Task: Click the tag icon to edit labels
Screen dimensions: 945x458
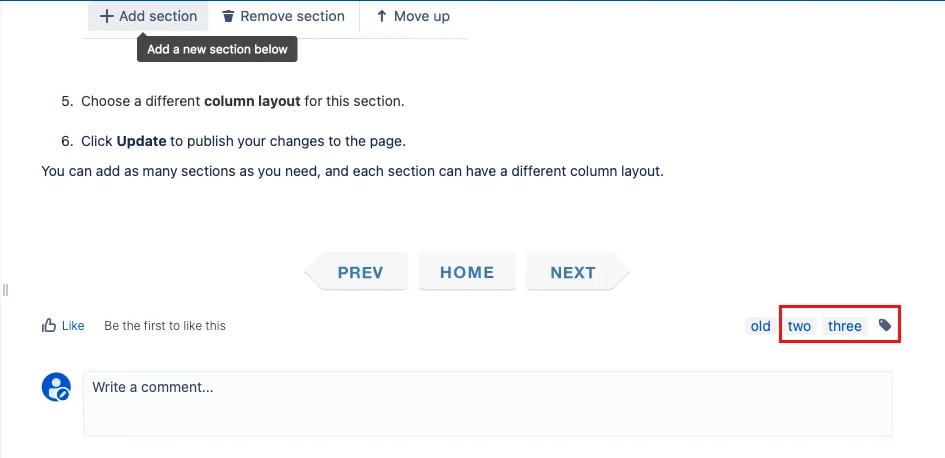Action: (885, 325)
